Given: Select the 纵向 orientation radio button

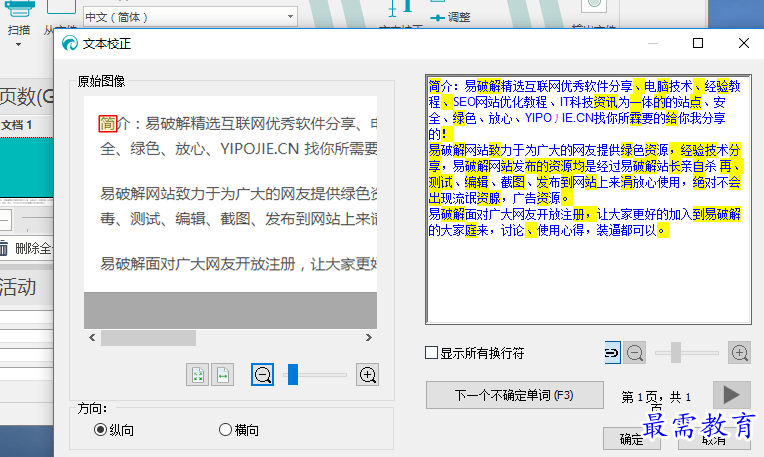Looking at the screenshot, I should tap(100, 430).
